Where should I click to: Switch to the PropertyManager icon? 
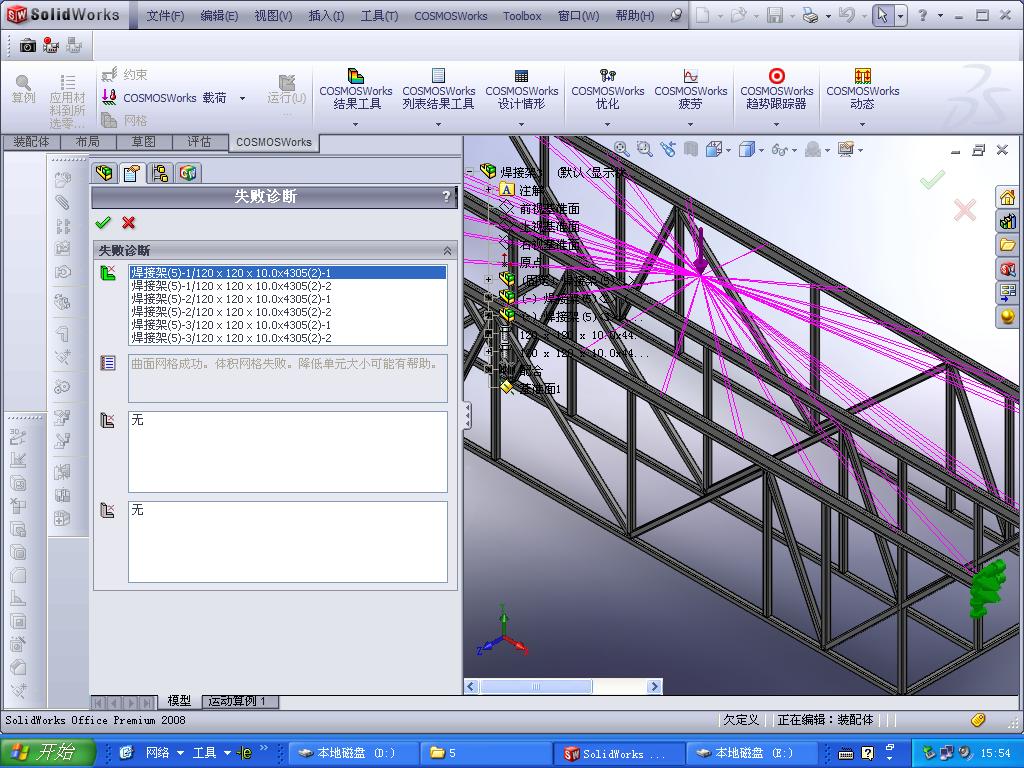pyautogui.click(x=132, y=173)
